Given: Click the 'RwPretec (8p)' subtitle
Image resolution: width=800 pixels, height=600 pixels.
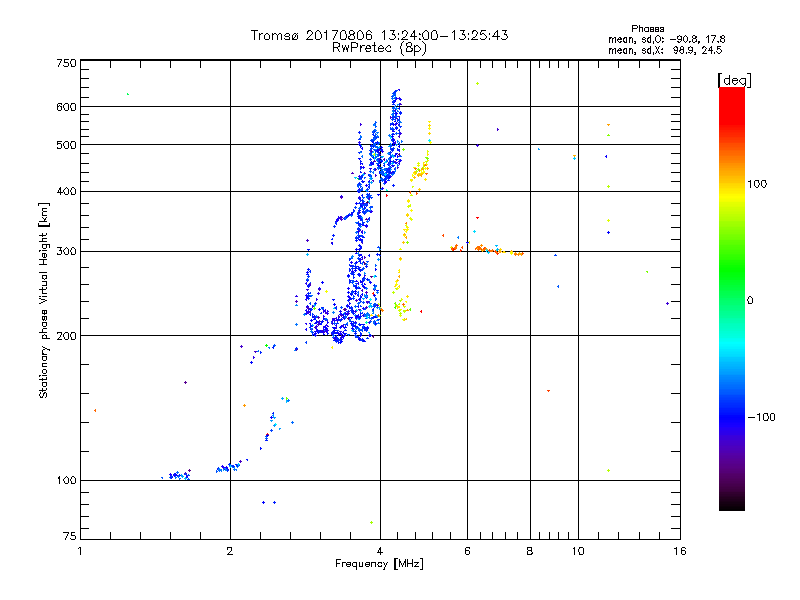Looking at the screenshot, I should [x=379, y=48].
